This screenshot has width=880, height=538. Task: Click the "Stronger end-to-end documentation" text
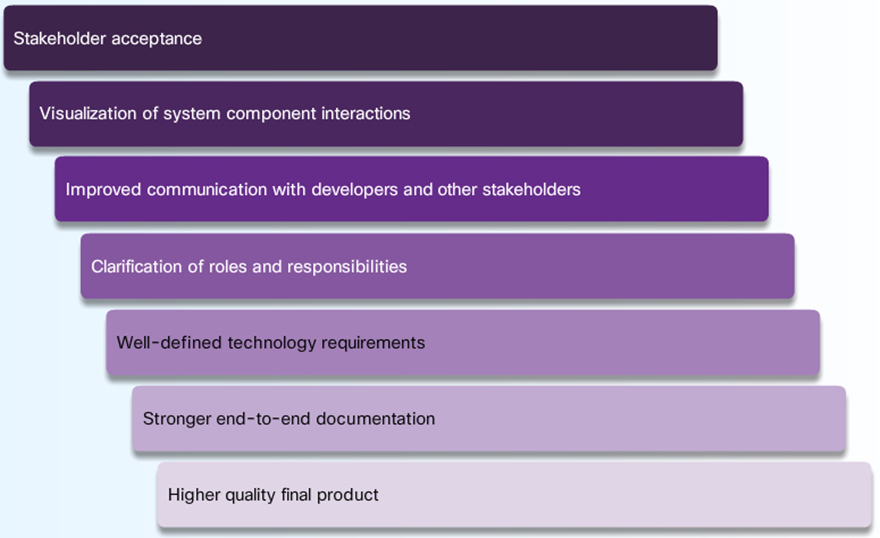(x=288, y=419)
